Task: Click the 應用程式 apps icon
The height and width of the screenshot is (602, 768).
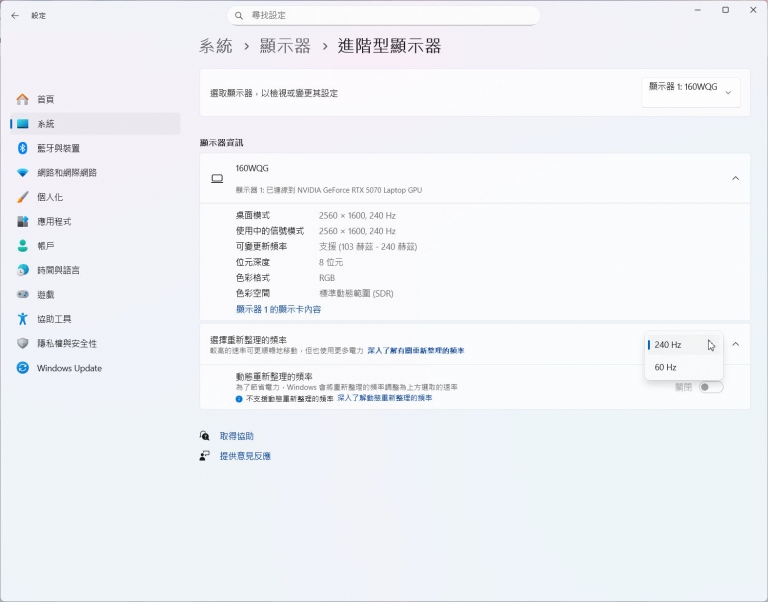Action: pyautogui.click(x=23, y=221)
